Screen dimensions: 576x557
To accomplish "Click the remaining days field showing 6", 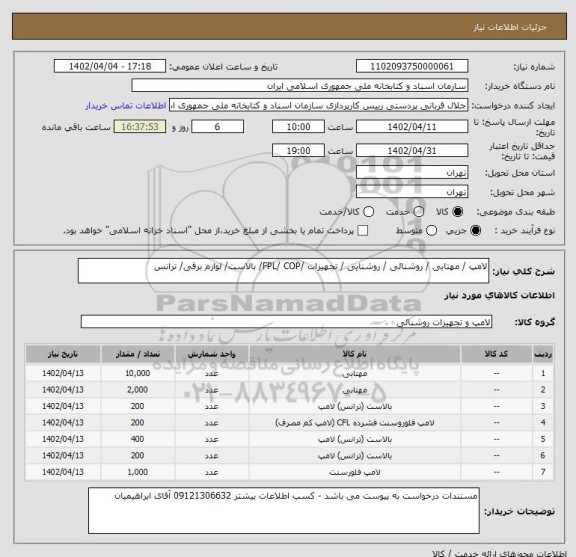I will [217, 127].
